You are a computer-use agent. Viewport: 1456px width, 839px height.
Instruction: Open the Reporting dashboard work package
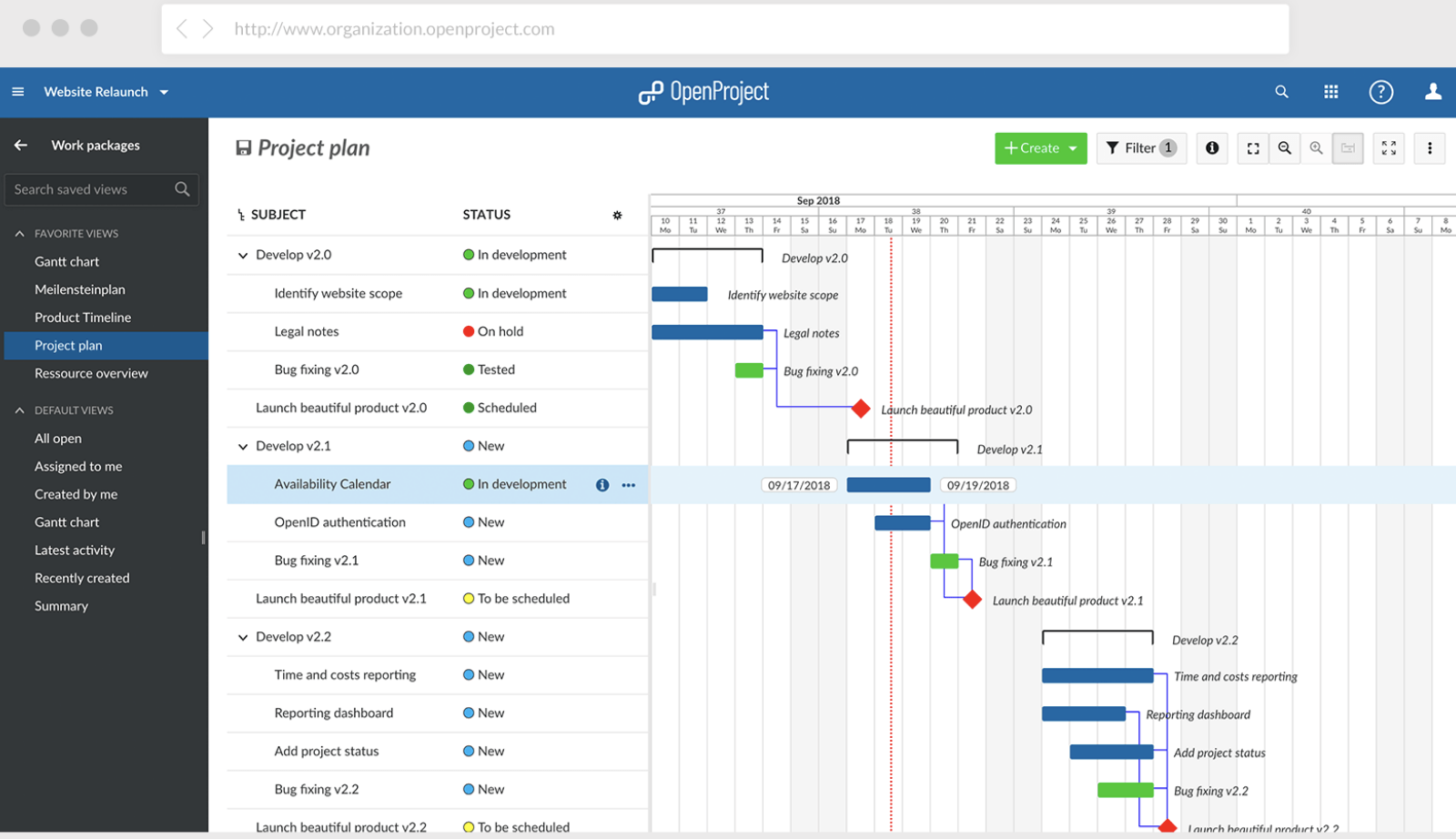point(334,713)
